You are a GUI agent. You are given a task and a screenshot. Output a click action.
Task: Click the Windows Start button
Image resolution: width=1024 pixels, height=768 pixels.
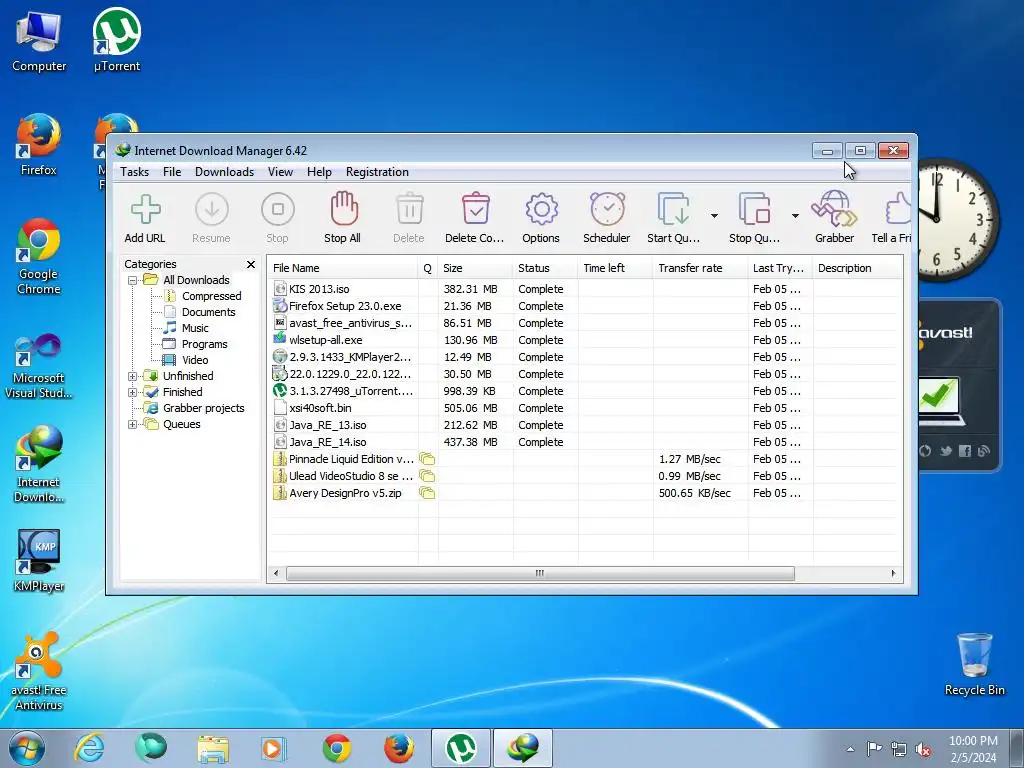[x=27, y=748]
